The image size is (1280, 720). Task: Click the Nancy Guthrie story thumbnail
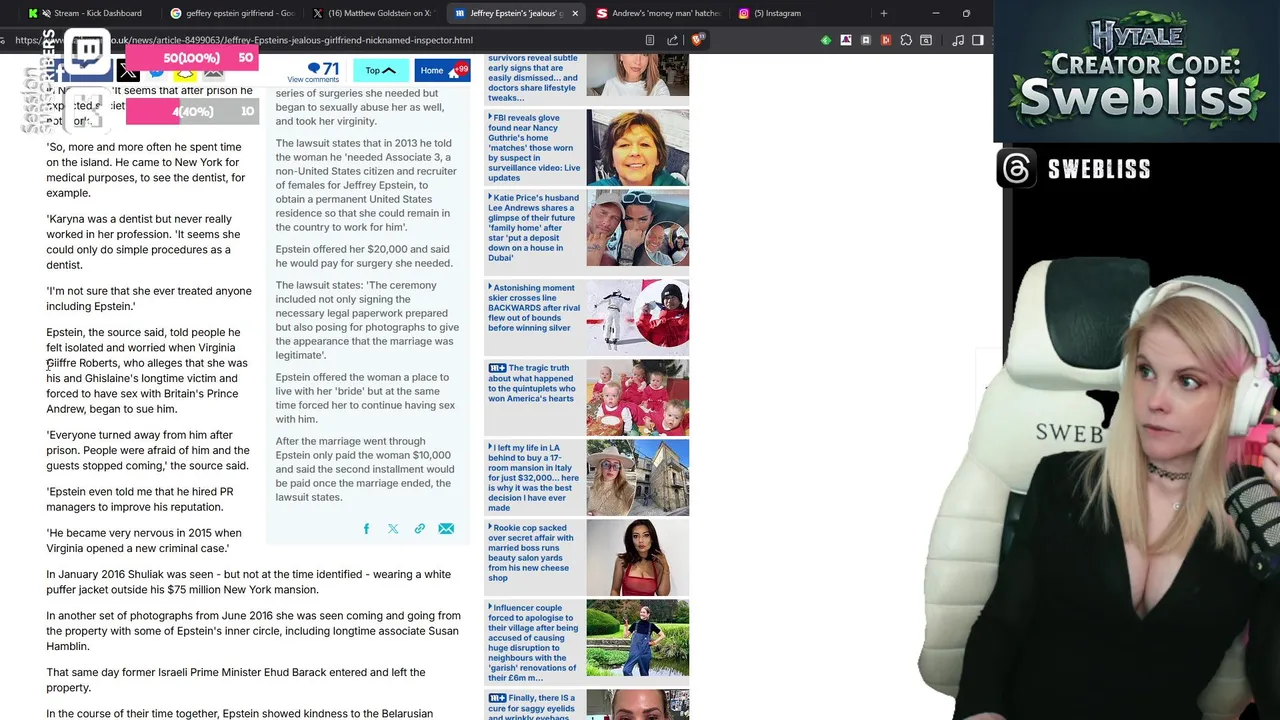tap(637, 147)
